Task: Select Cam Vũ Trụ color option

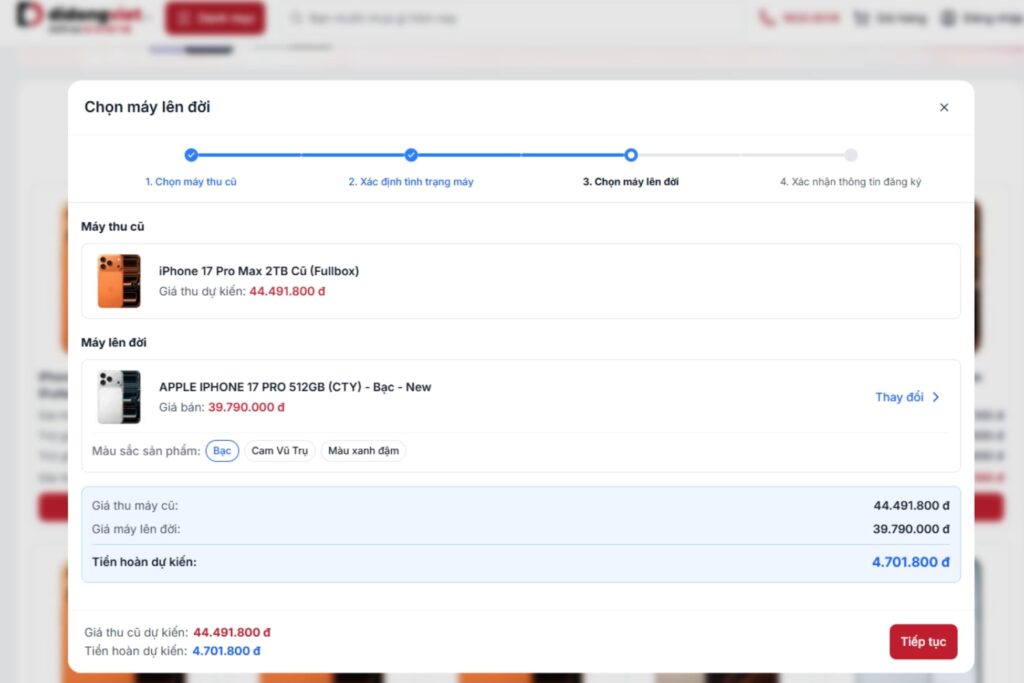Action: point(280,451)
